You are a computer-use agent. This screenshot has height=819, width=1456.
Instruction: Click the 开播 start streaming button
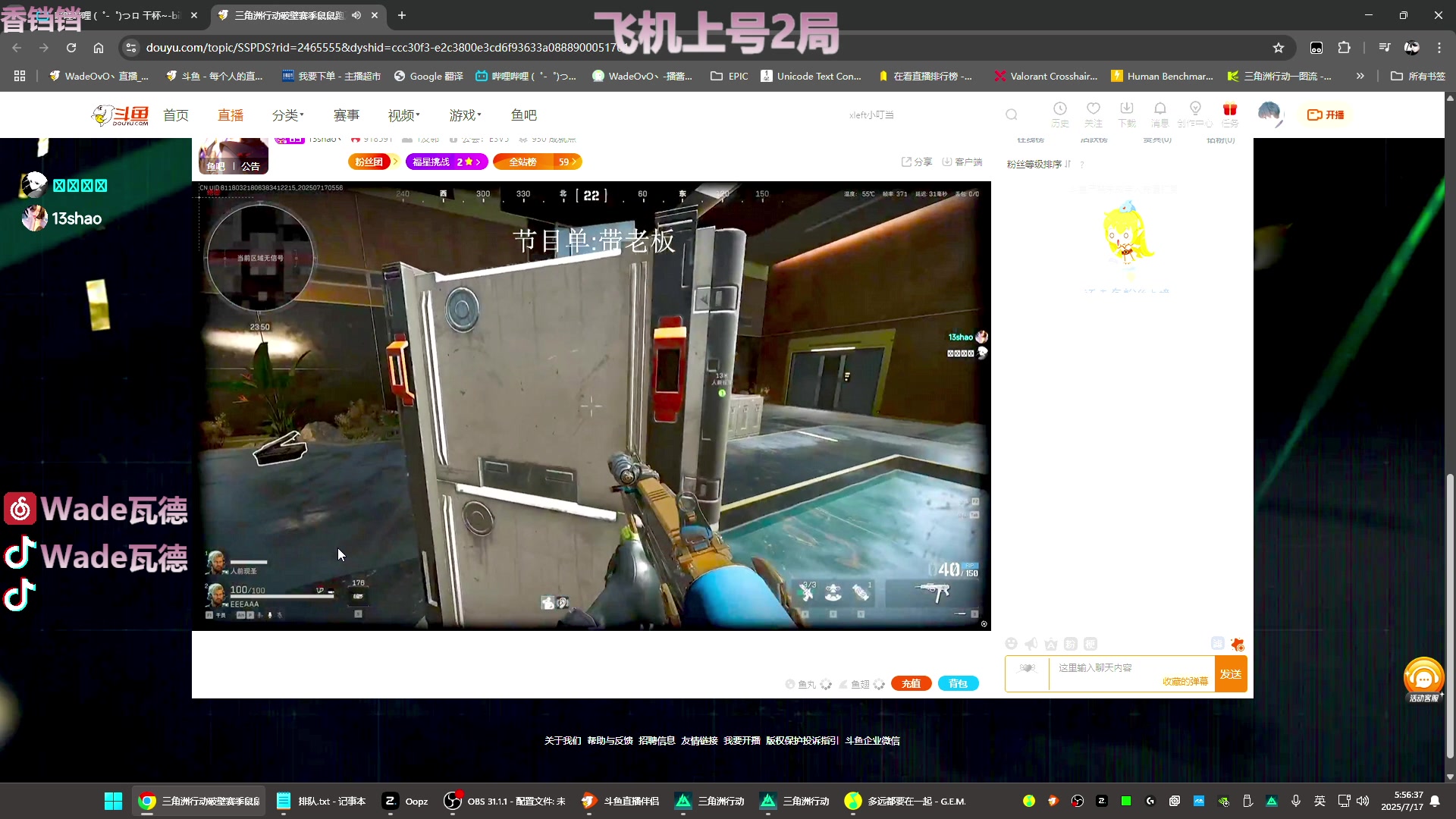(x=1326, y=115)
